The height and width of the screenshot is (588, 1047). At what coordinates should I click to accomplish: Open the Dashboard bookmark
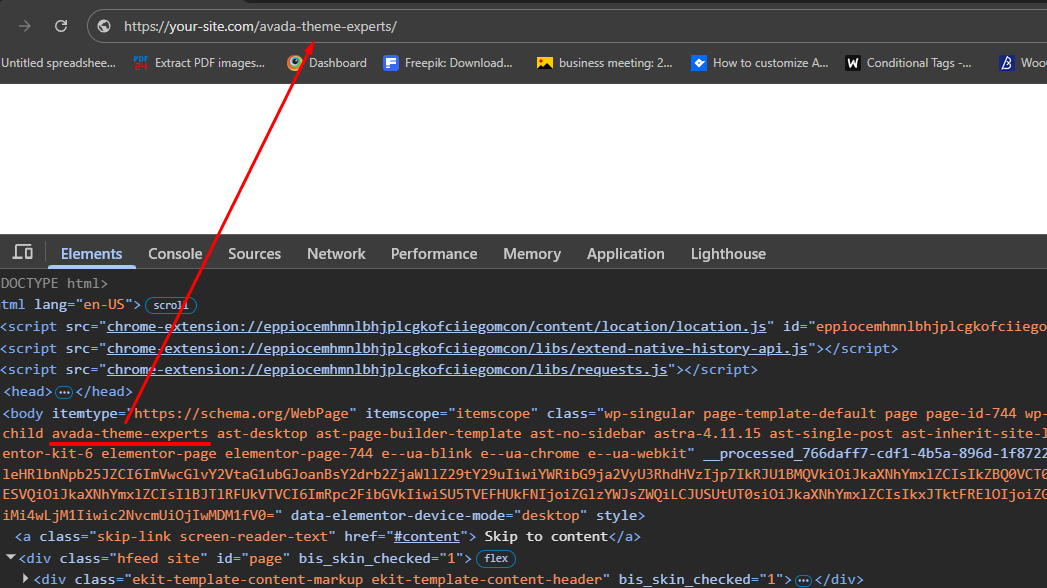point(326,62)
